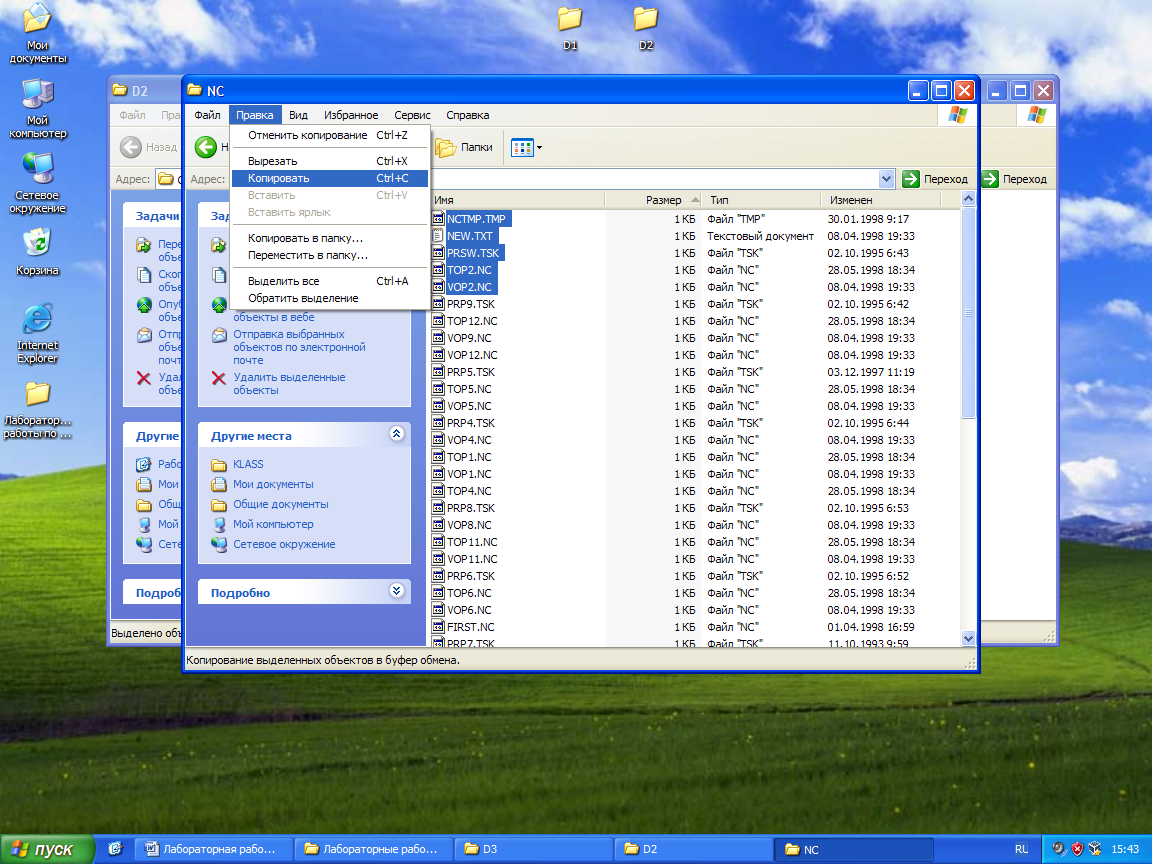
Task: Click the Назад back button in D2 window
Action: coord(148,148)
